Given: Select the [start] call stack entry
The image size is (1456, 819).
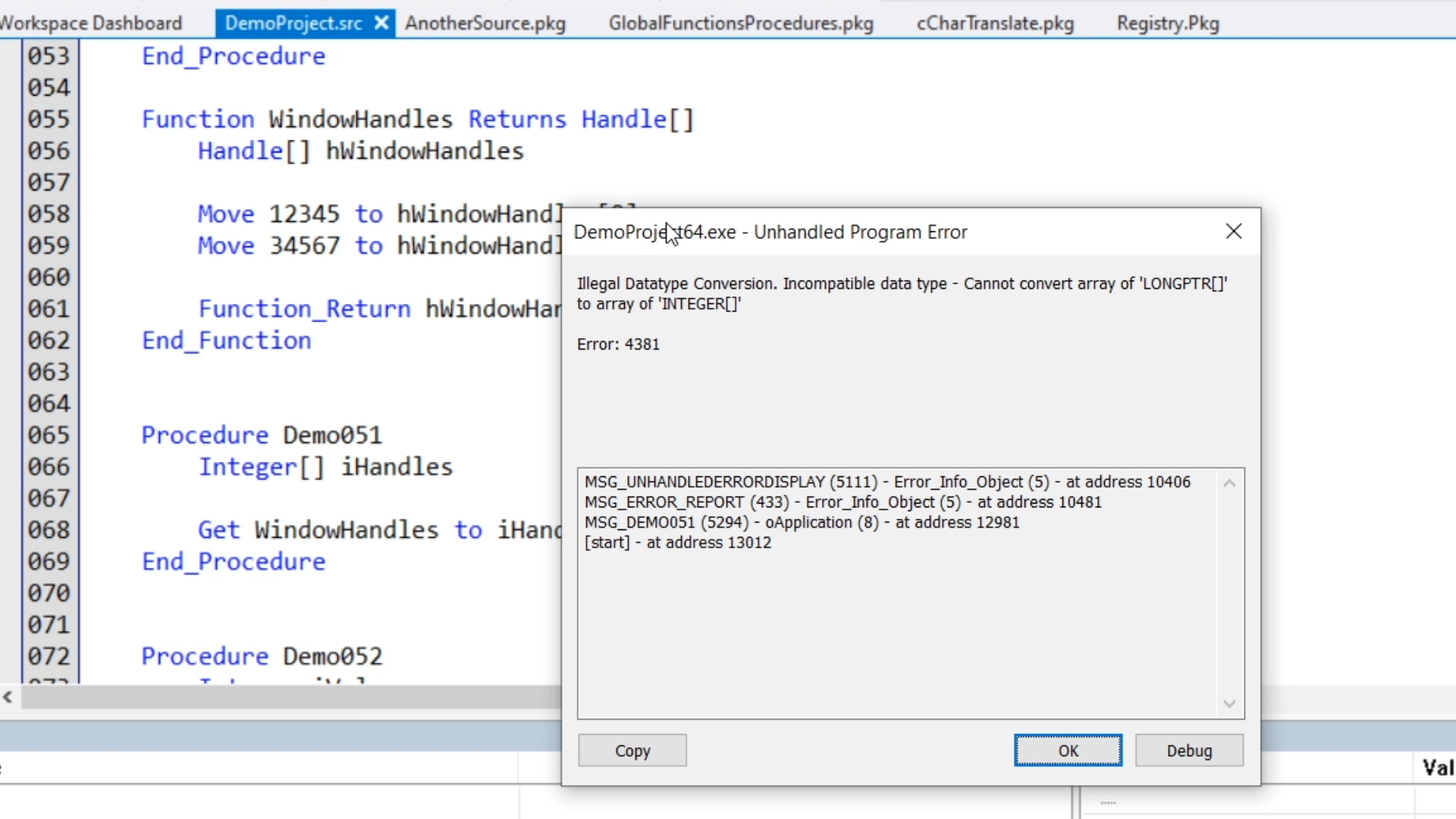Looking at the screenshot, I should pos(677,543).
